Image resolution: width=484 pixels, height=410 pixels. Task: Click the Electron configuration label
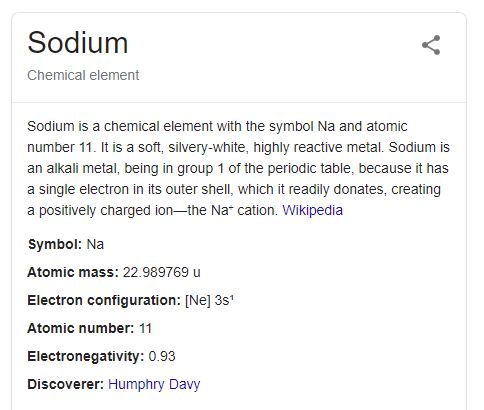tap(104, 300)
